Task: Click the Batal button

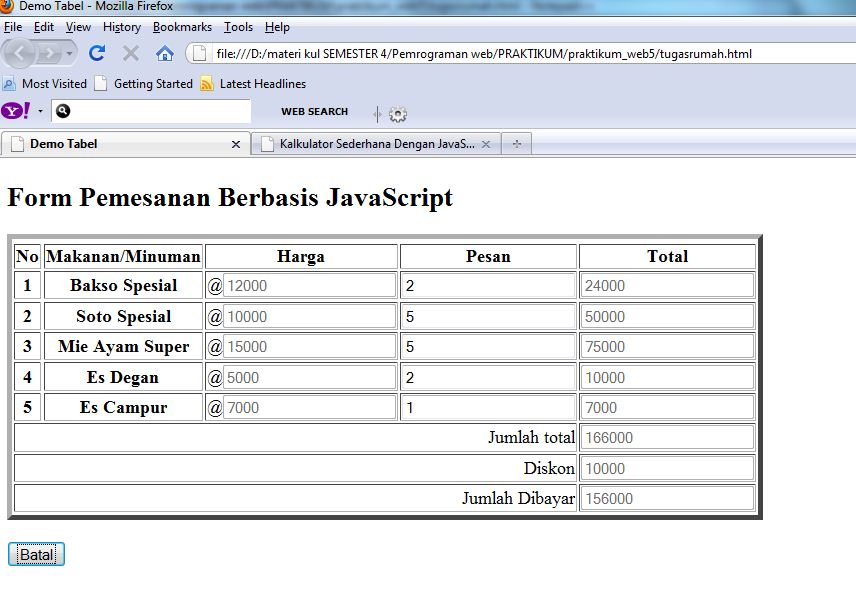Action: click(x=36, y=553)
